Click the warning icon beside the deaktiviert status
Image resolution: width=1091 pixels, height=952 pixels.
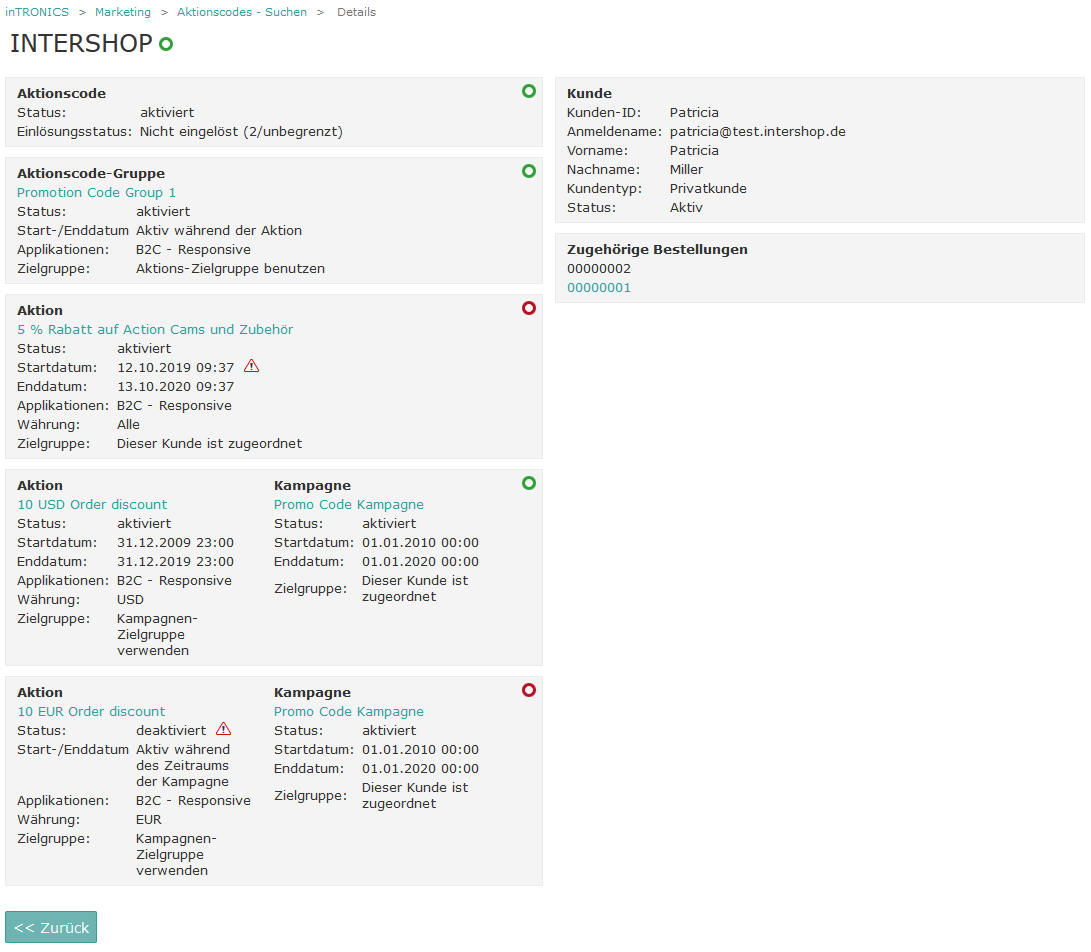[x=224, y=729]
